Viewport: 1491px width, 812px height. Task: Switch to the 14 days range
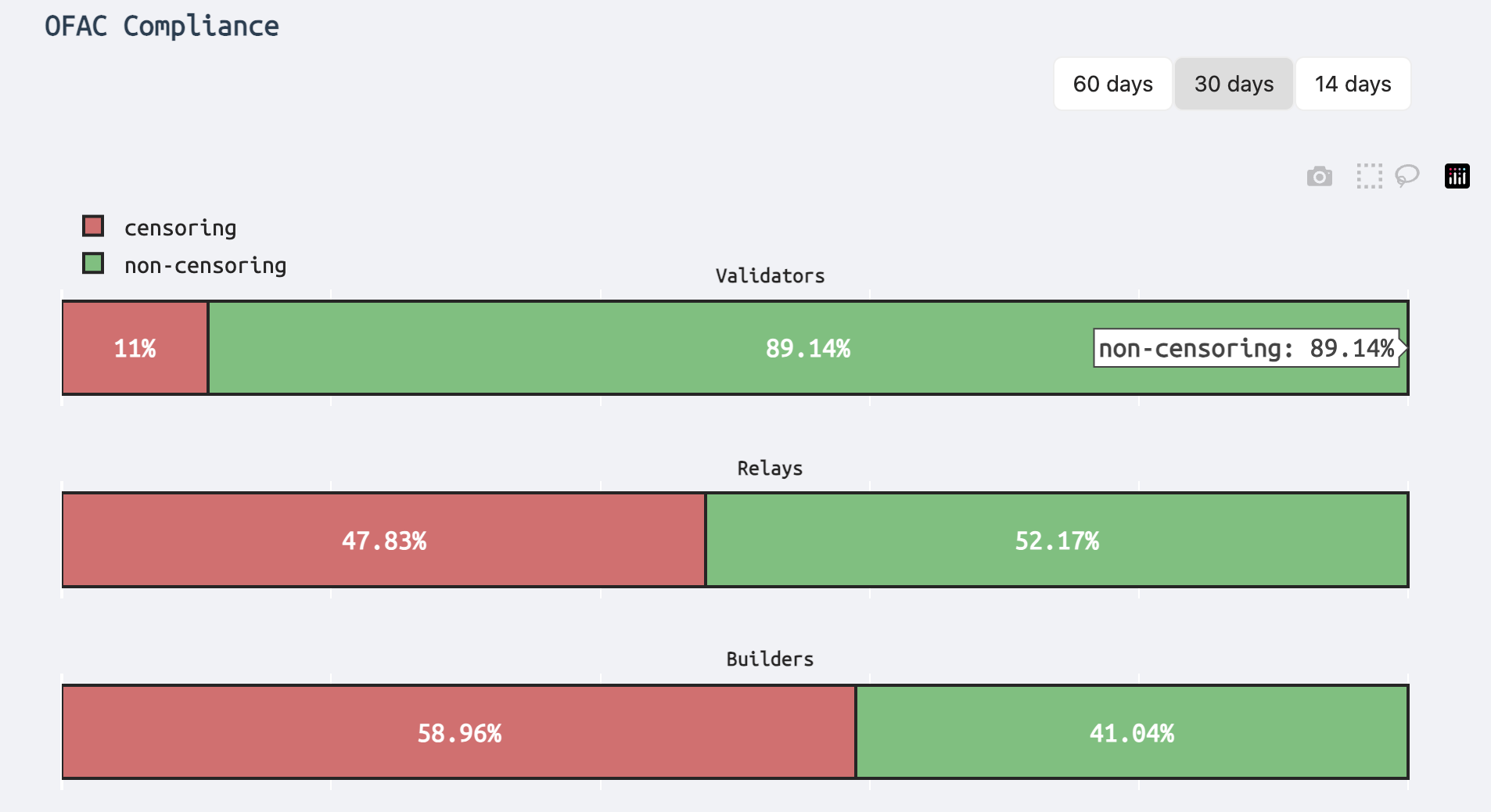click(x=1353, y=84)
